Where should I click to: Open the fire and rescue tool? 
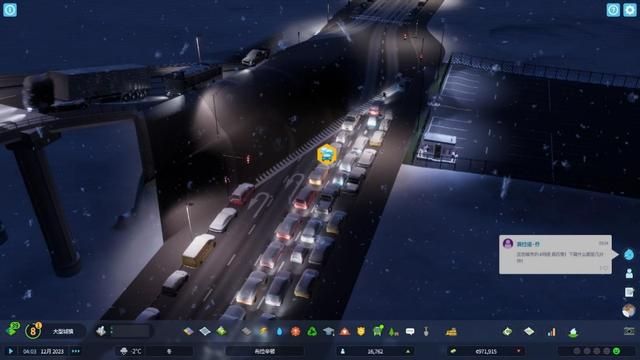345,331
